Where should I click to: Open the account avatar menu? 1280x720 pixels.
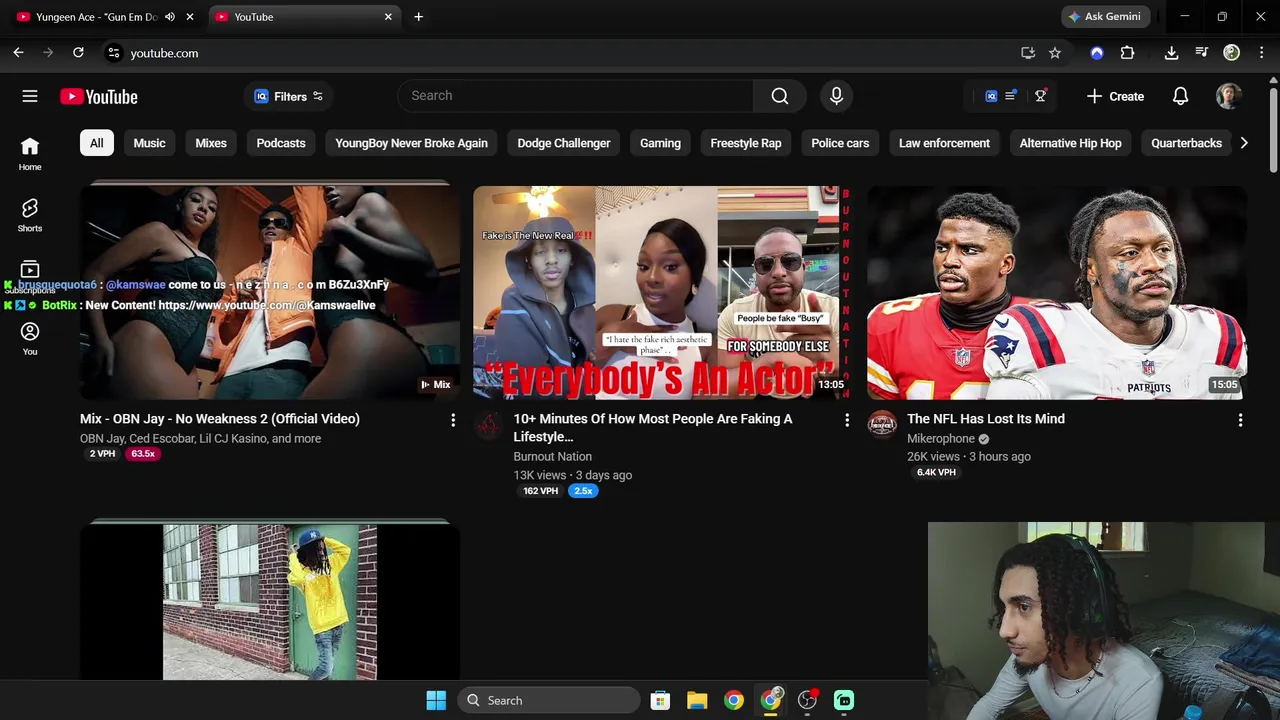coord(1229,96)
